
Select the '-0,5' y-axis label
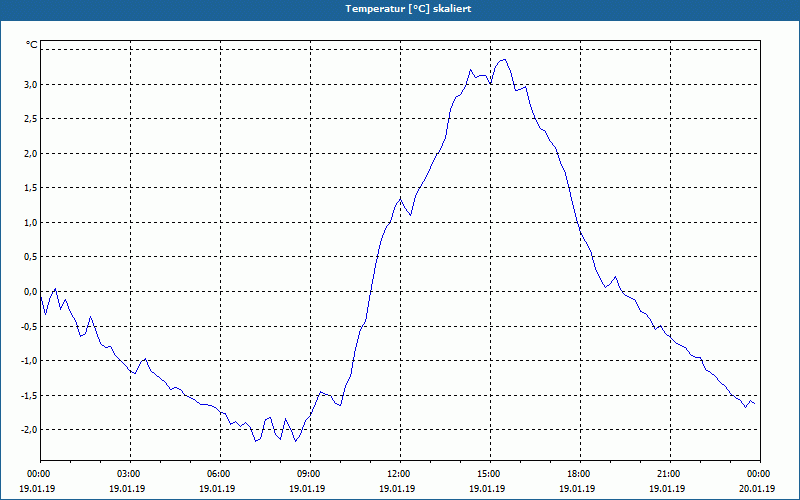(30, 326)
